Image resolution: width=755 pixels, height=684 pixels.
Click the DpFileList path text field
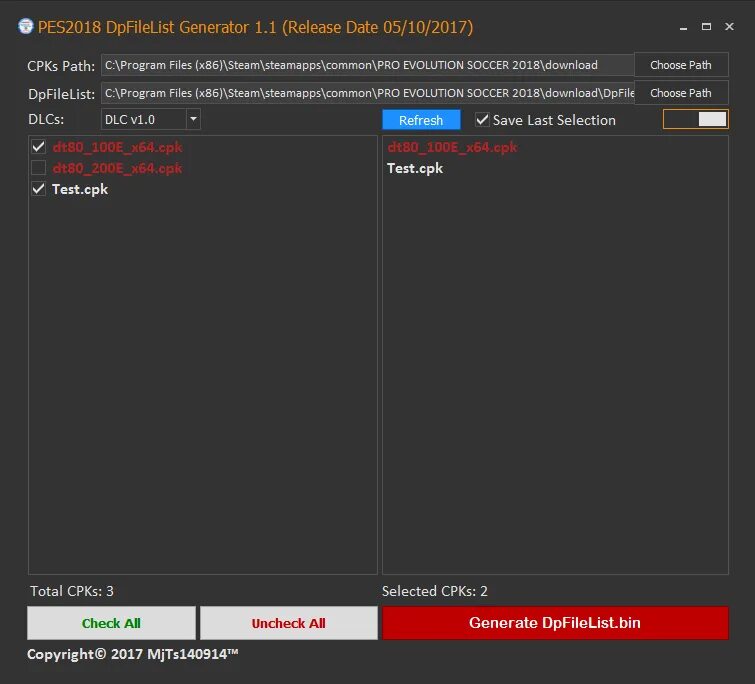[x=367, y=93]
